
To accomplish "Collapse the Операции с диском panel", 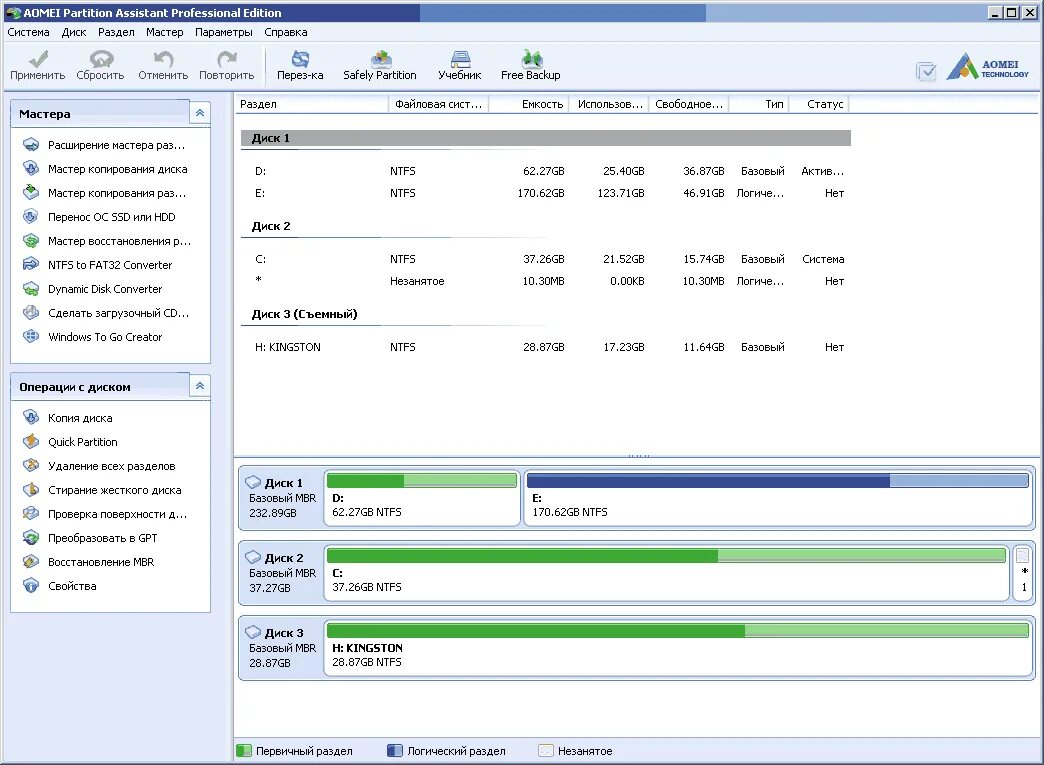I will coord(200,386).
